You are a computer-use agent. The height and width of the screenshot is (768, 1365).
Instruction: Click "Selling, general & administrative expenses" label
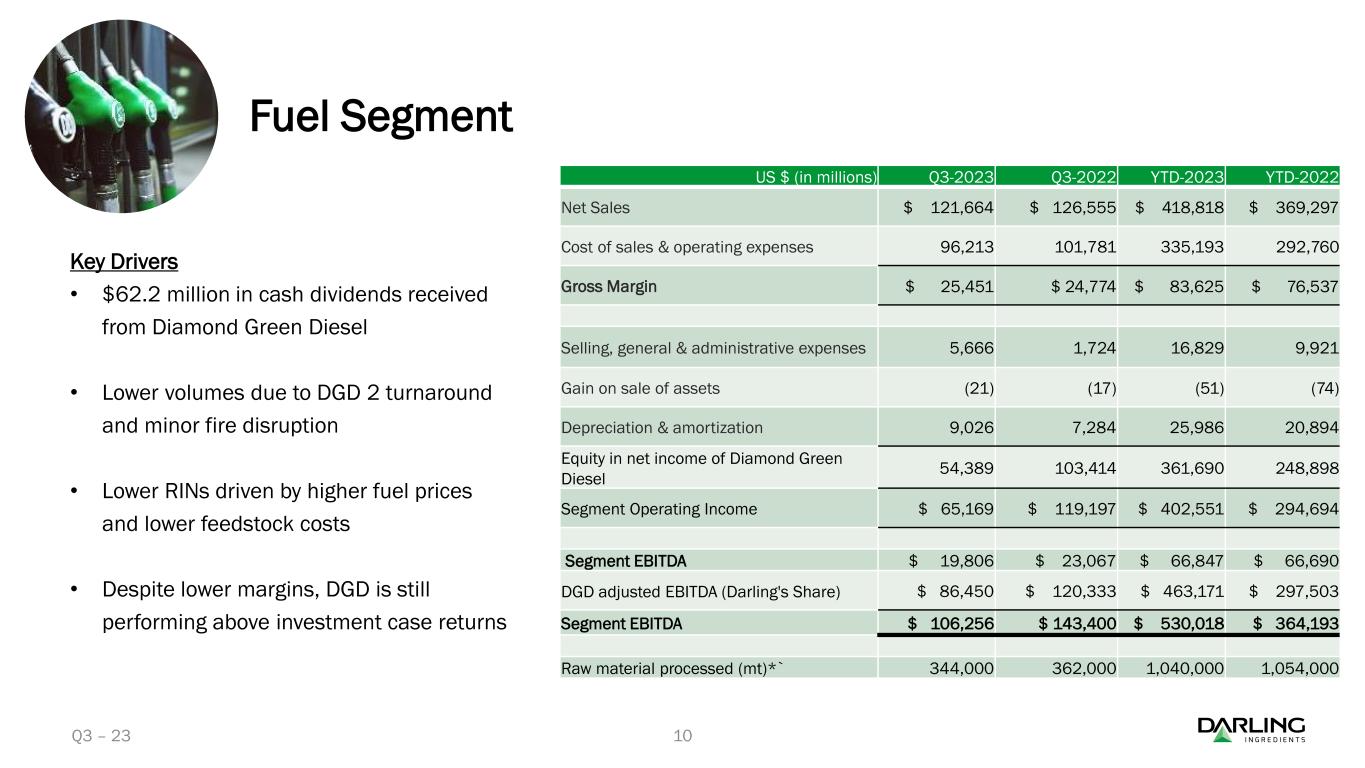click(x=714, y=348)
